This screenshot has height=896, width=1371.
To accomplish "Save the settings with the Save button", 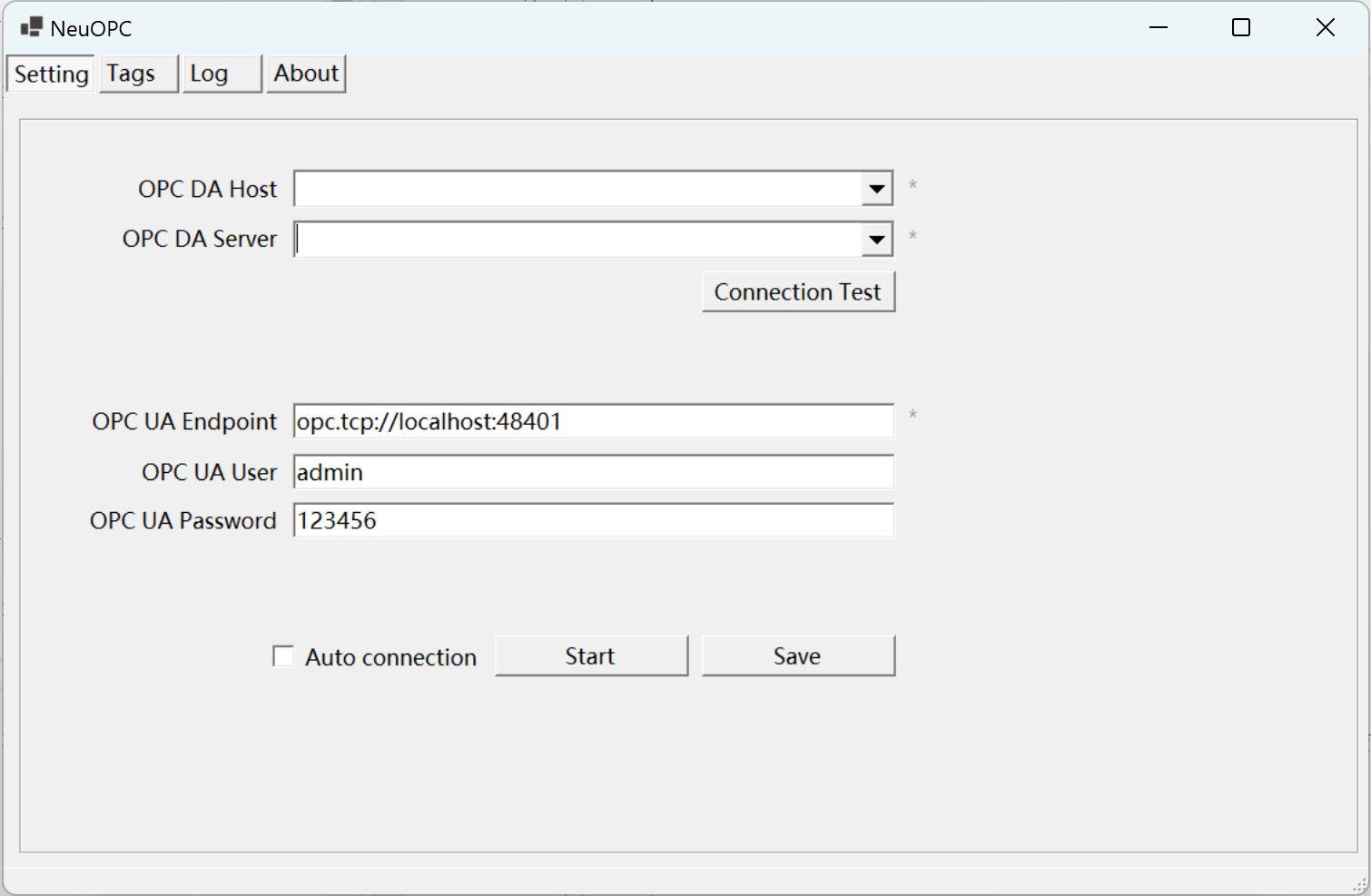I will 798,655.
